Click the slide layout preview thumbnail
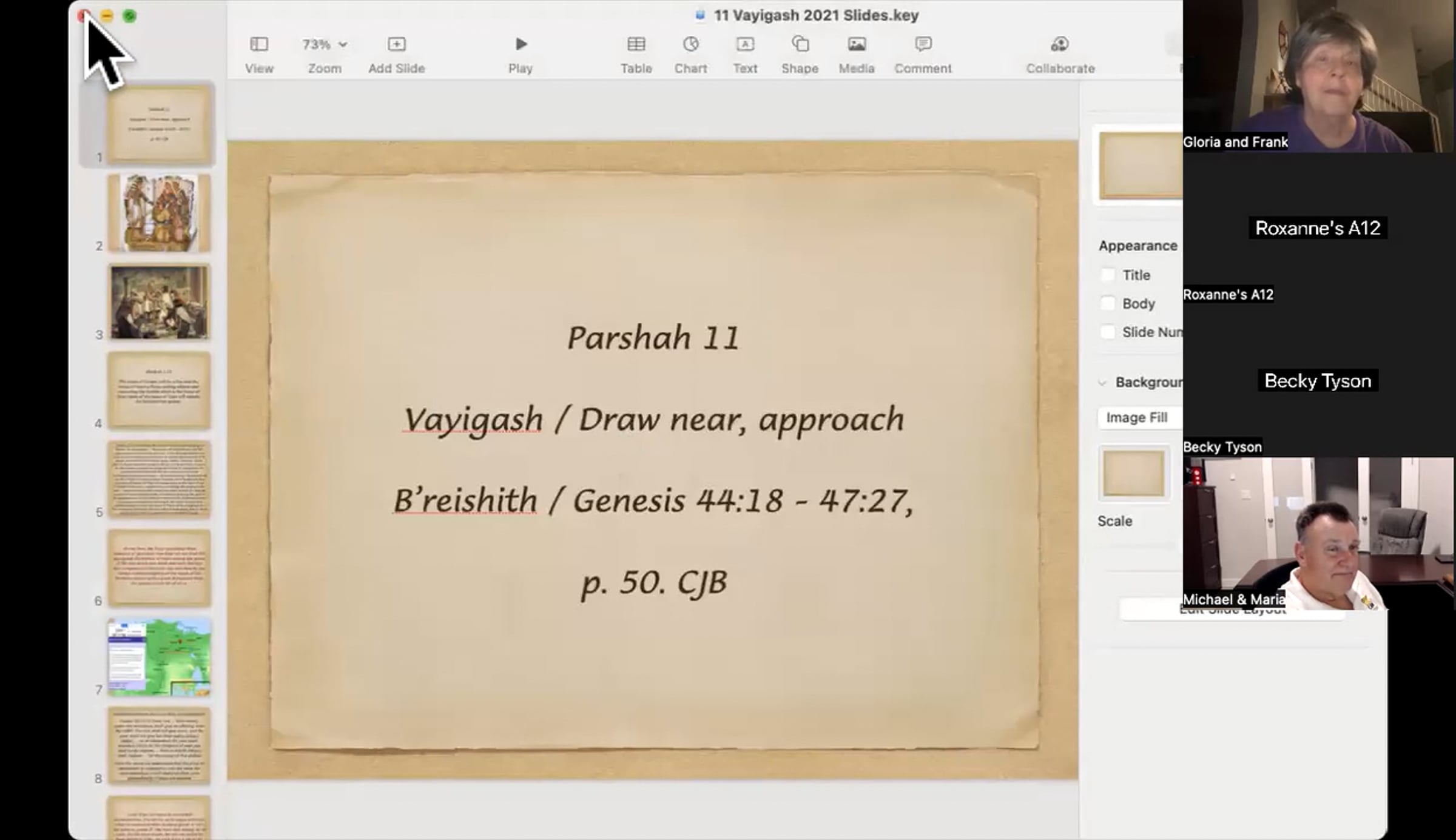 [1139, 165]
